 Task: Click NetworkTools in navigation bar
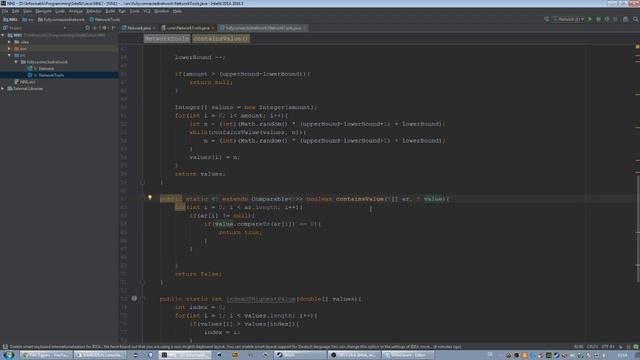[105, 20]
